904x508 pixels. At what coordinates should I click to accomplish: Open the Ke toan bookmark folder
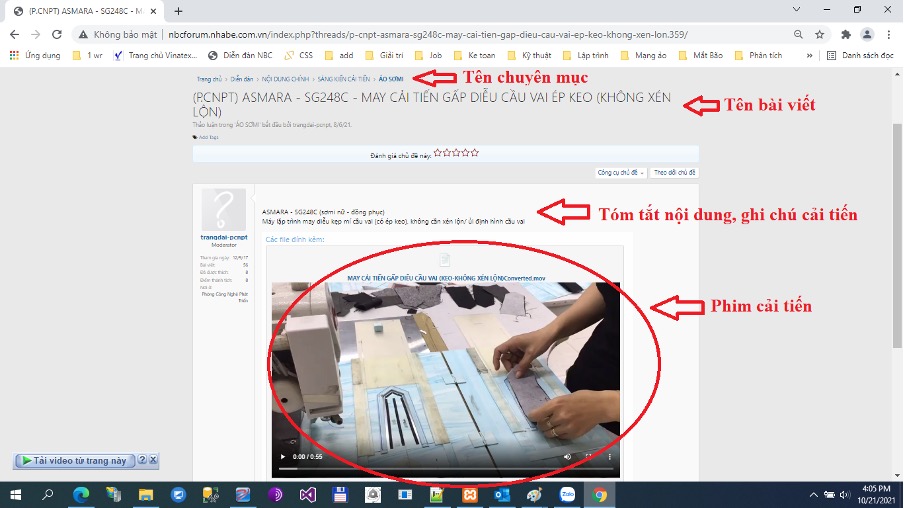[x=474, y=55]
